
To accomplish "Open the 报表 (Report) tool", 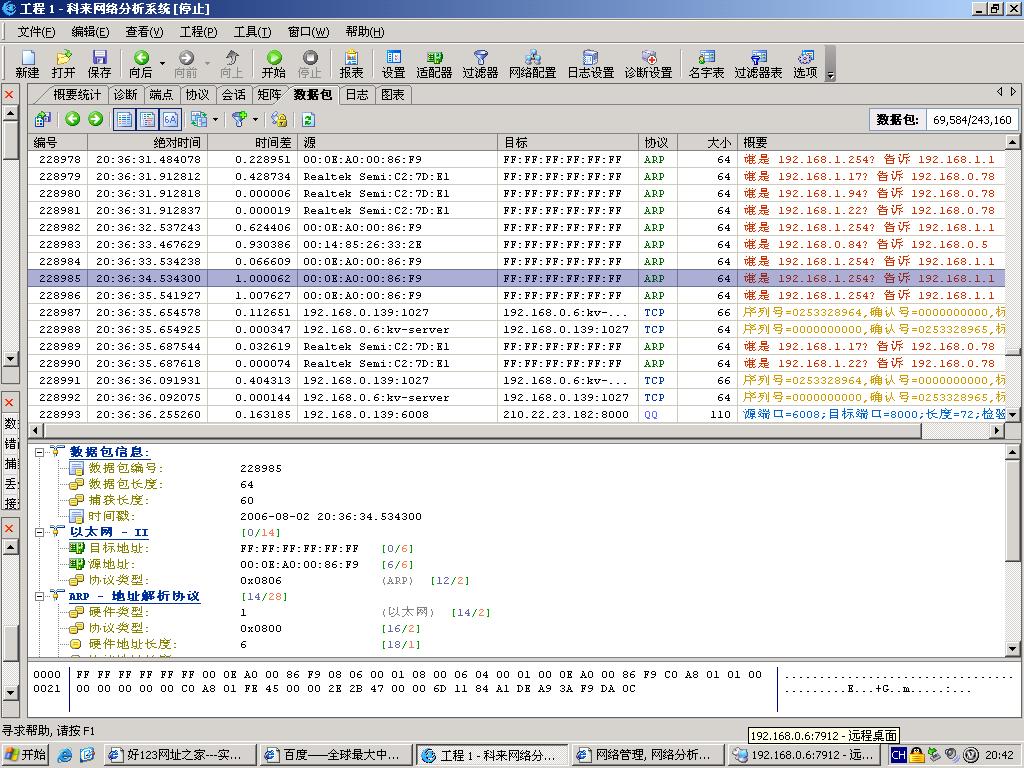I will click(351, 64).
